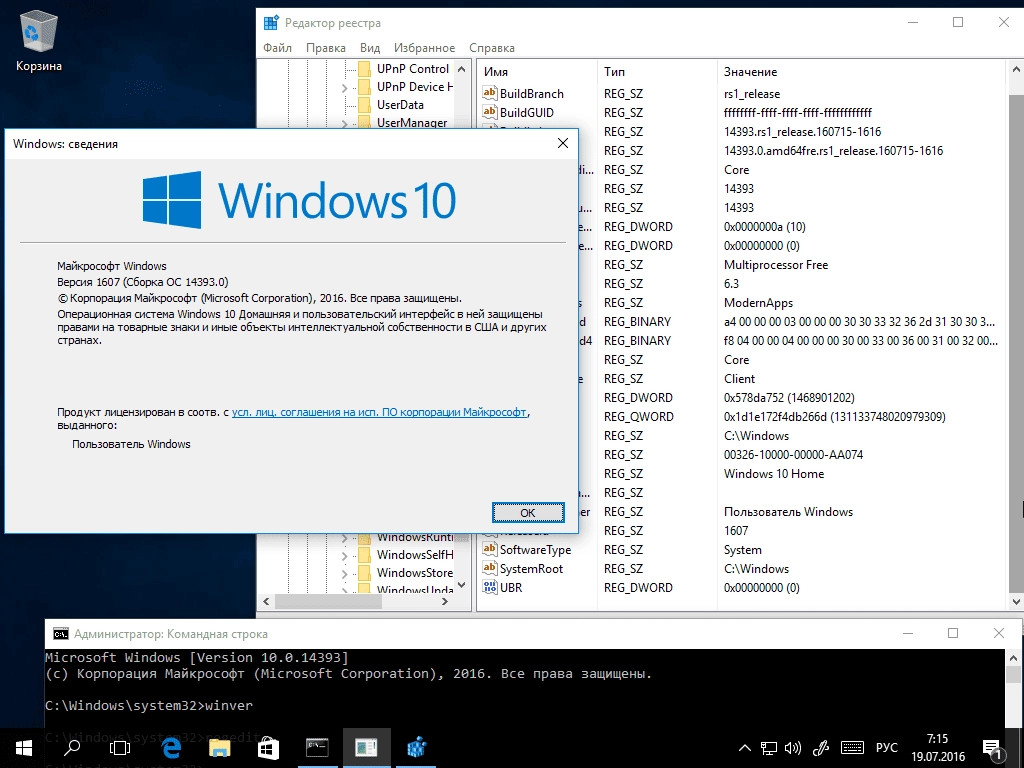The height and width of the screenshot is (768, 1024).
Task: Open the Store from the taskbar
Action: coord(268,748)
